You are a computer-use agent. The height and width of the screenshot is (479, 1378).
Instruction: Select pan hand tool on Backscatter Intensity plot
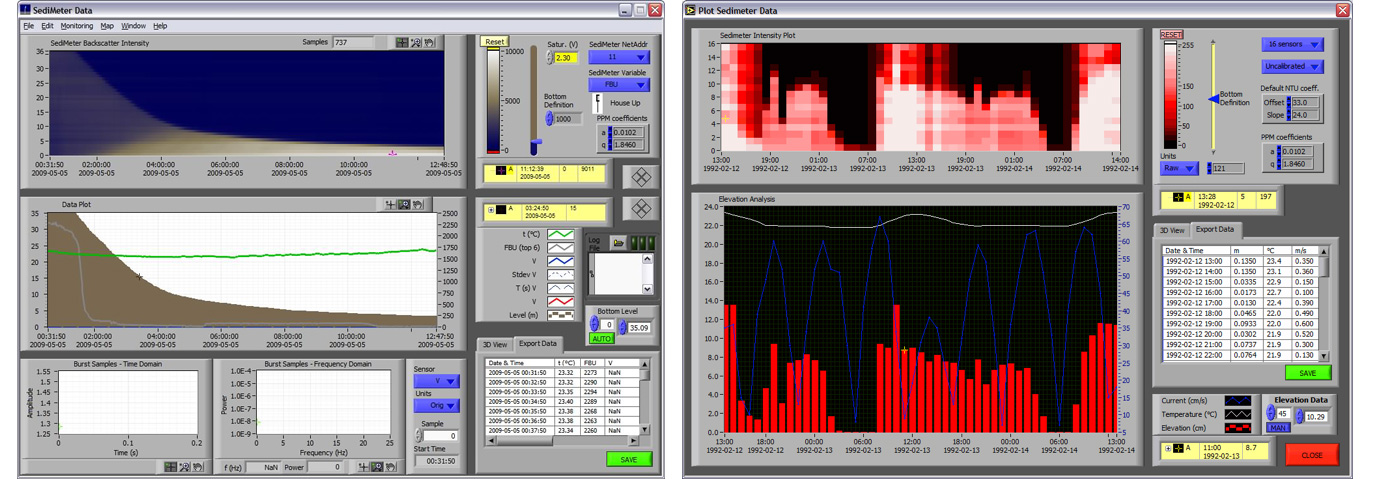[x=428, y=43]
